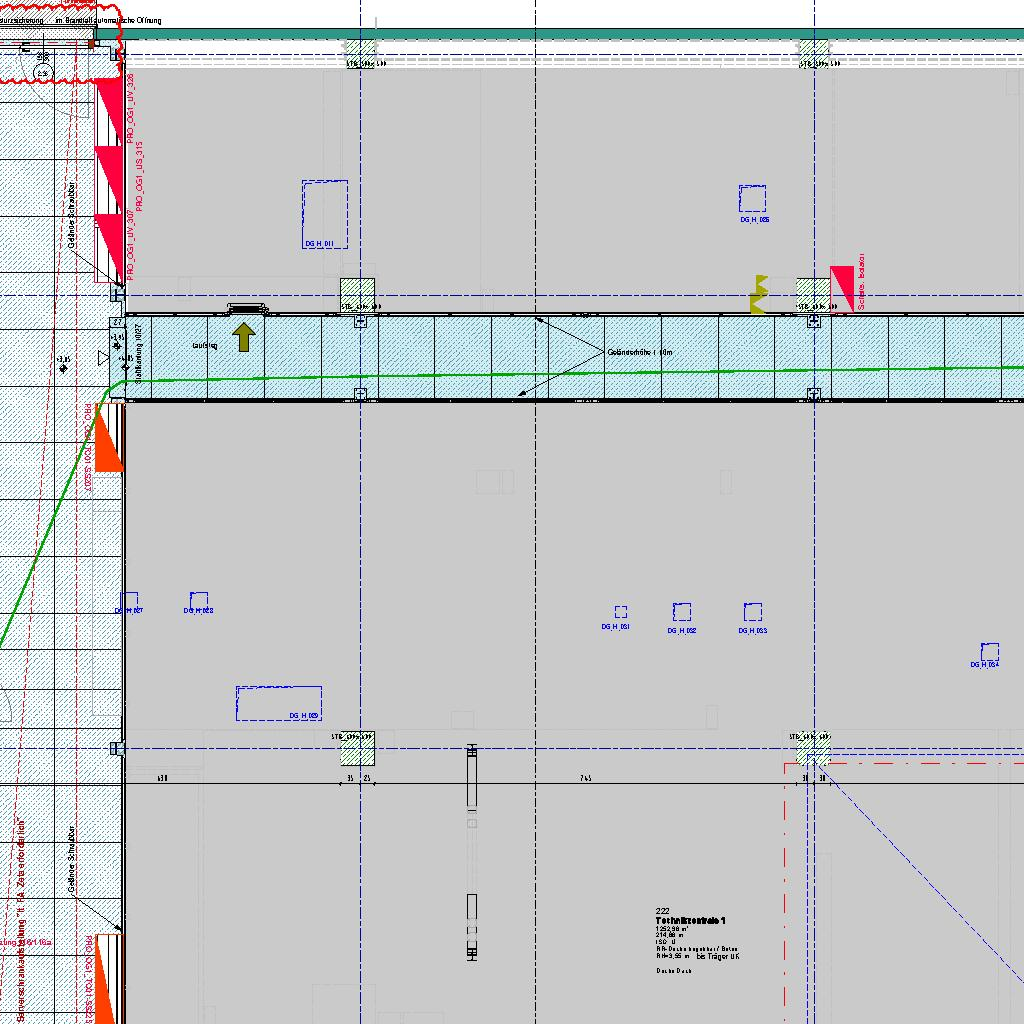The height and width of the screenshot is (1024, 1024).
Task: Click the opening box DG_H_034
Action: (x=989, y=652)
